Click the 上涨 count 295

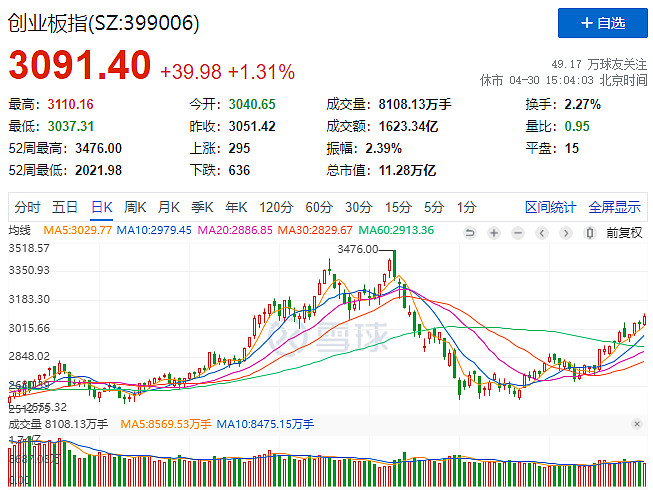[239, 148]
